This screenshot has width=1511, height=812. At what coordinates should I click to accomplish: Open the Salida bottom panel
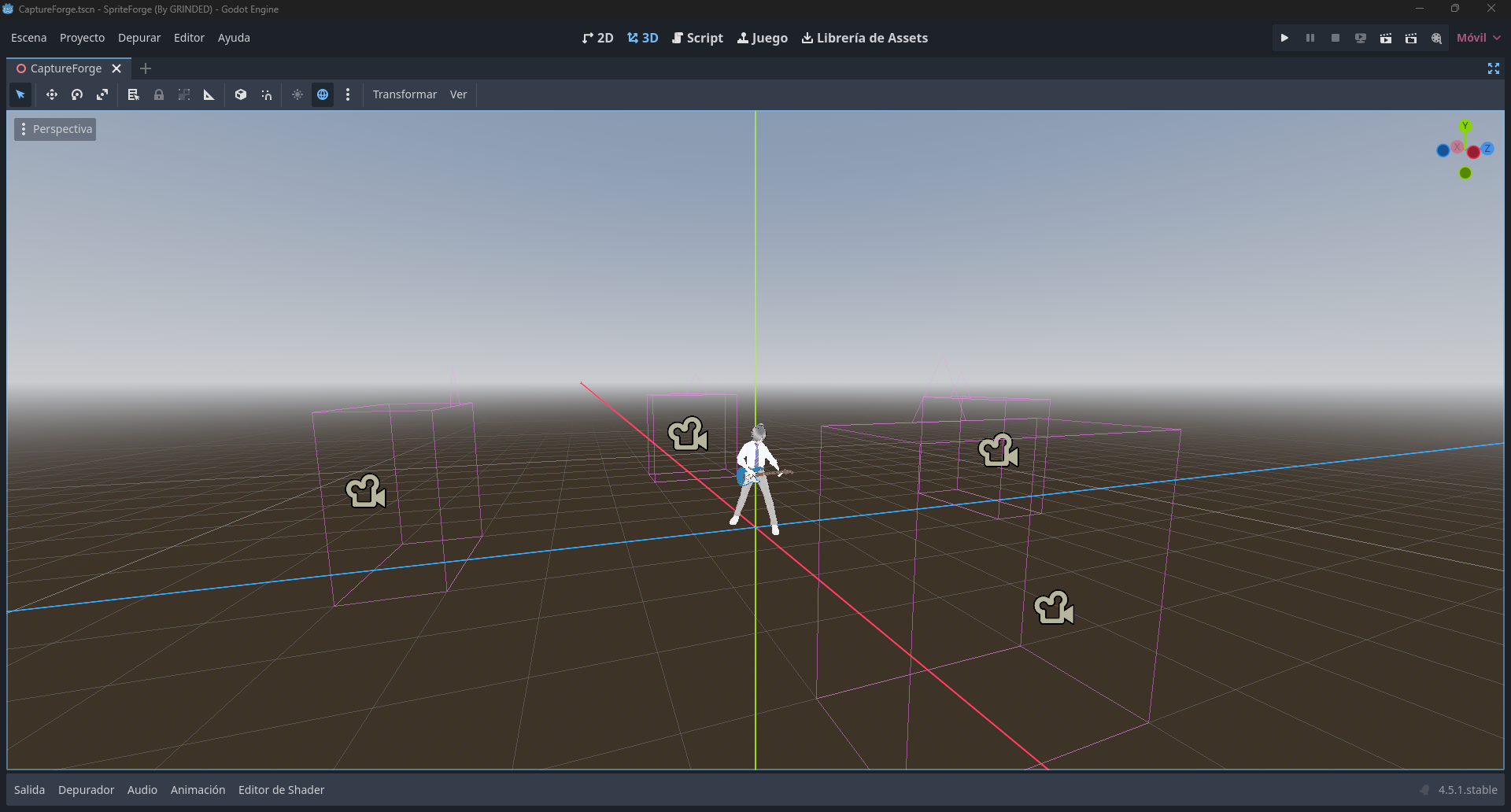click(29, 790)
